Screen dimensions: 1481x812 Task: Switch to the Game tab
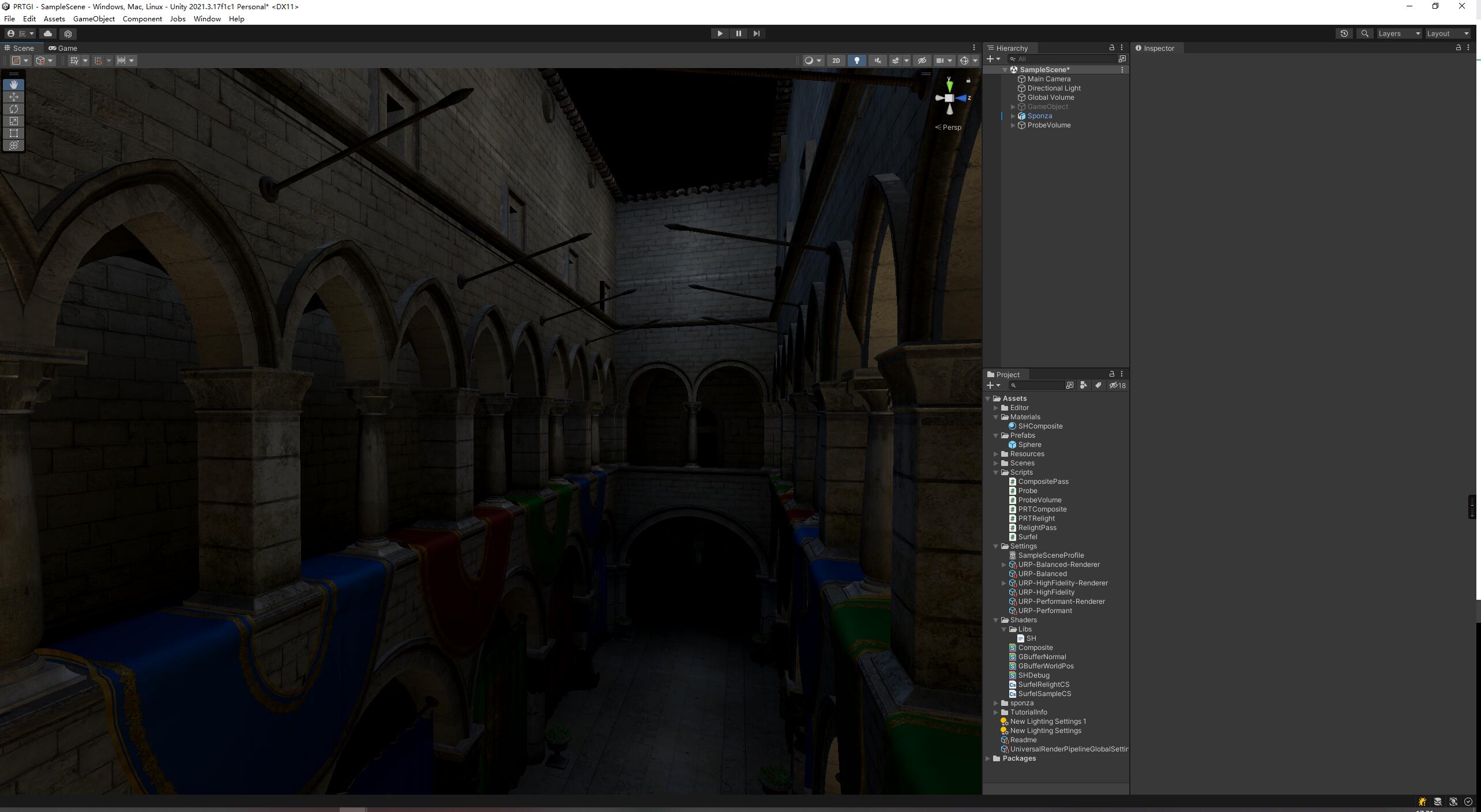pos(63,48)
